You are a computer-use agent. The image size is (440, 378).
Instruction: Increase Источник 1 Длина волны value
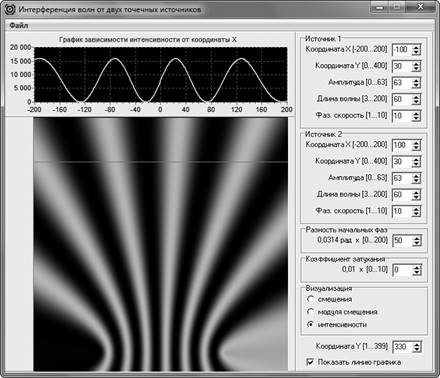(x=416, y=97)
